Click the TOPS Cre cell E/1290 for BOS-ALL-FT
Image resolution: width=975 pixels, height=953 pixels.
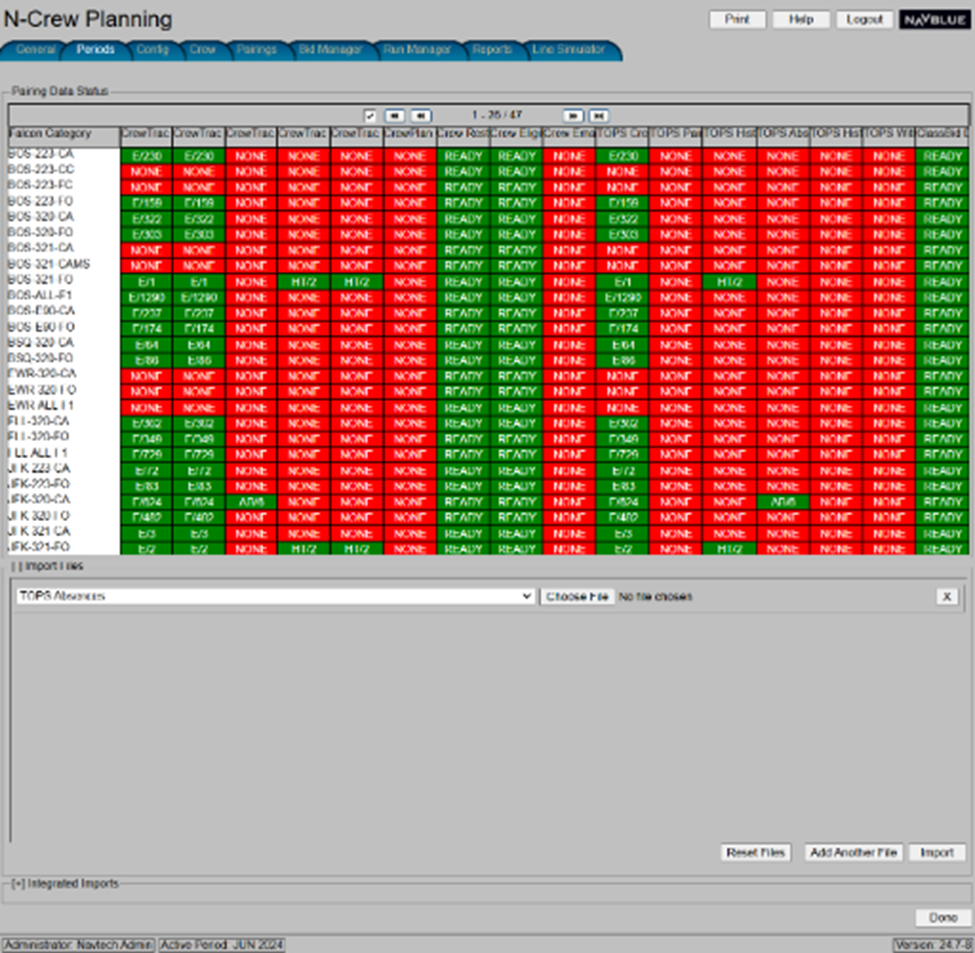pyautogui.click(x=622, y=298)
